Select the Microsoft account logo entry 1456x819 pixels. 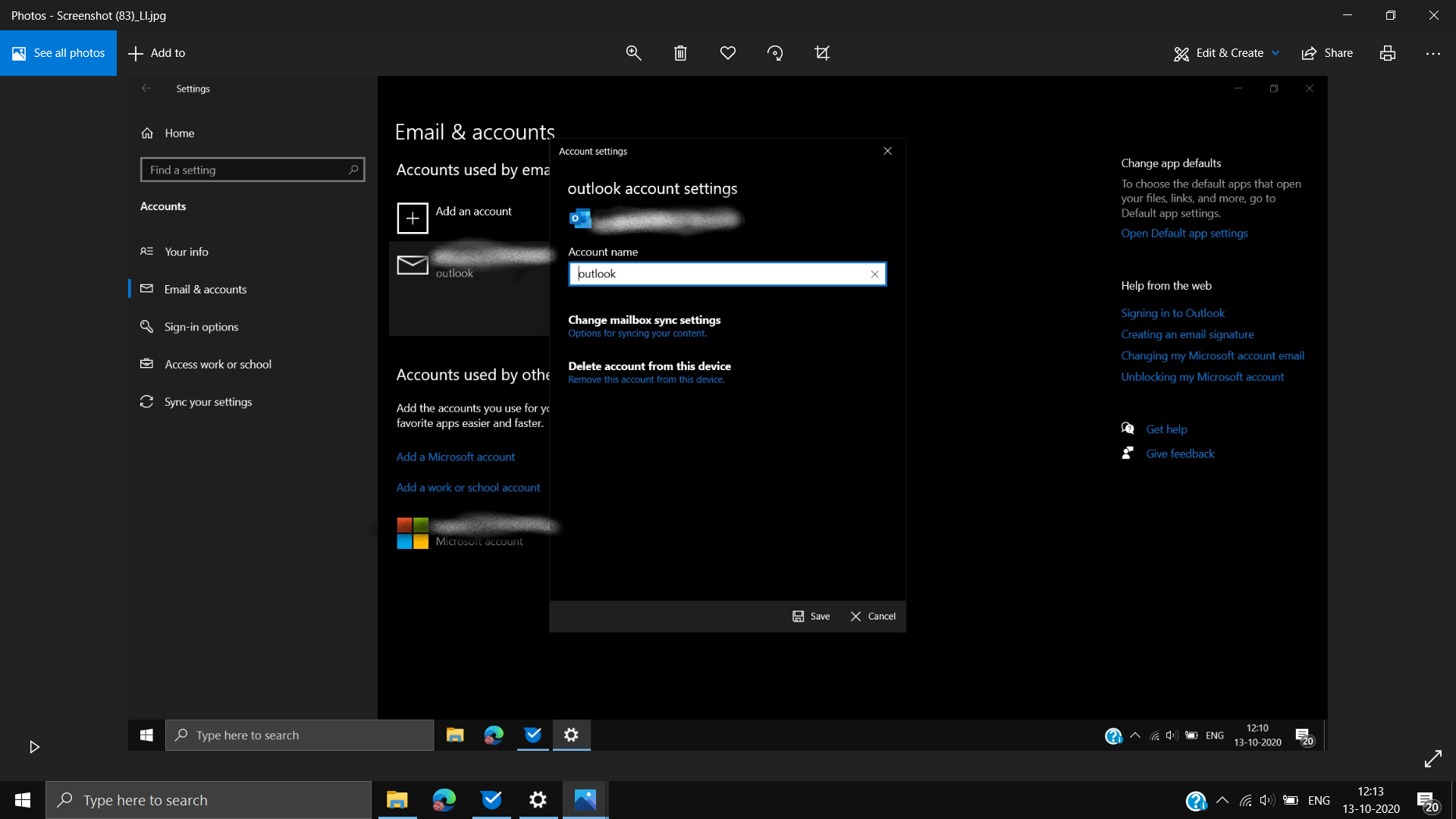coord(413,533)
